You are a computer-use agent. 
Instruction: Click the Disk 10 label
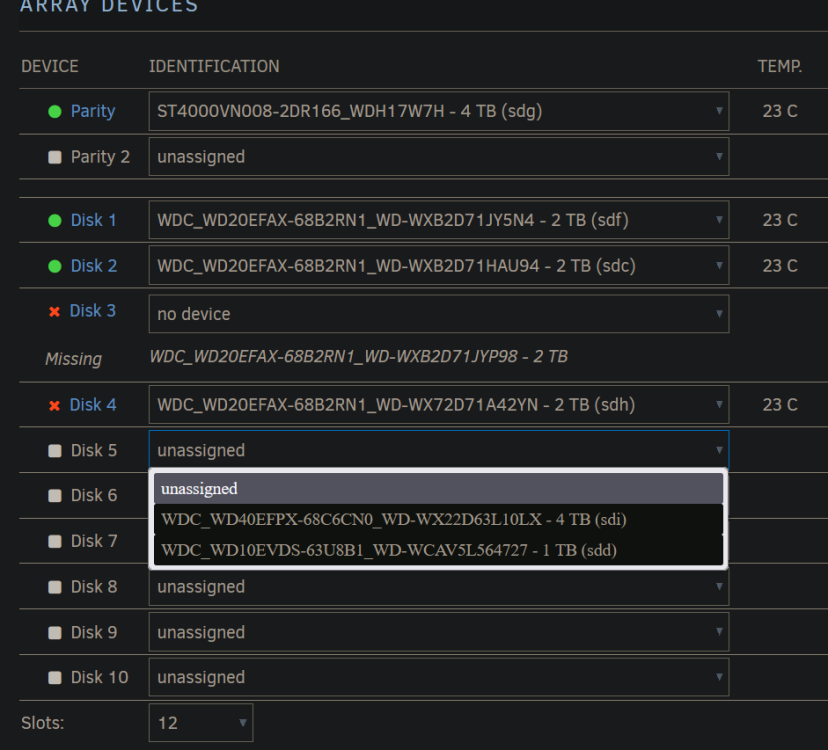point(99,677)
